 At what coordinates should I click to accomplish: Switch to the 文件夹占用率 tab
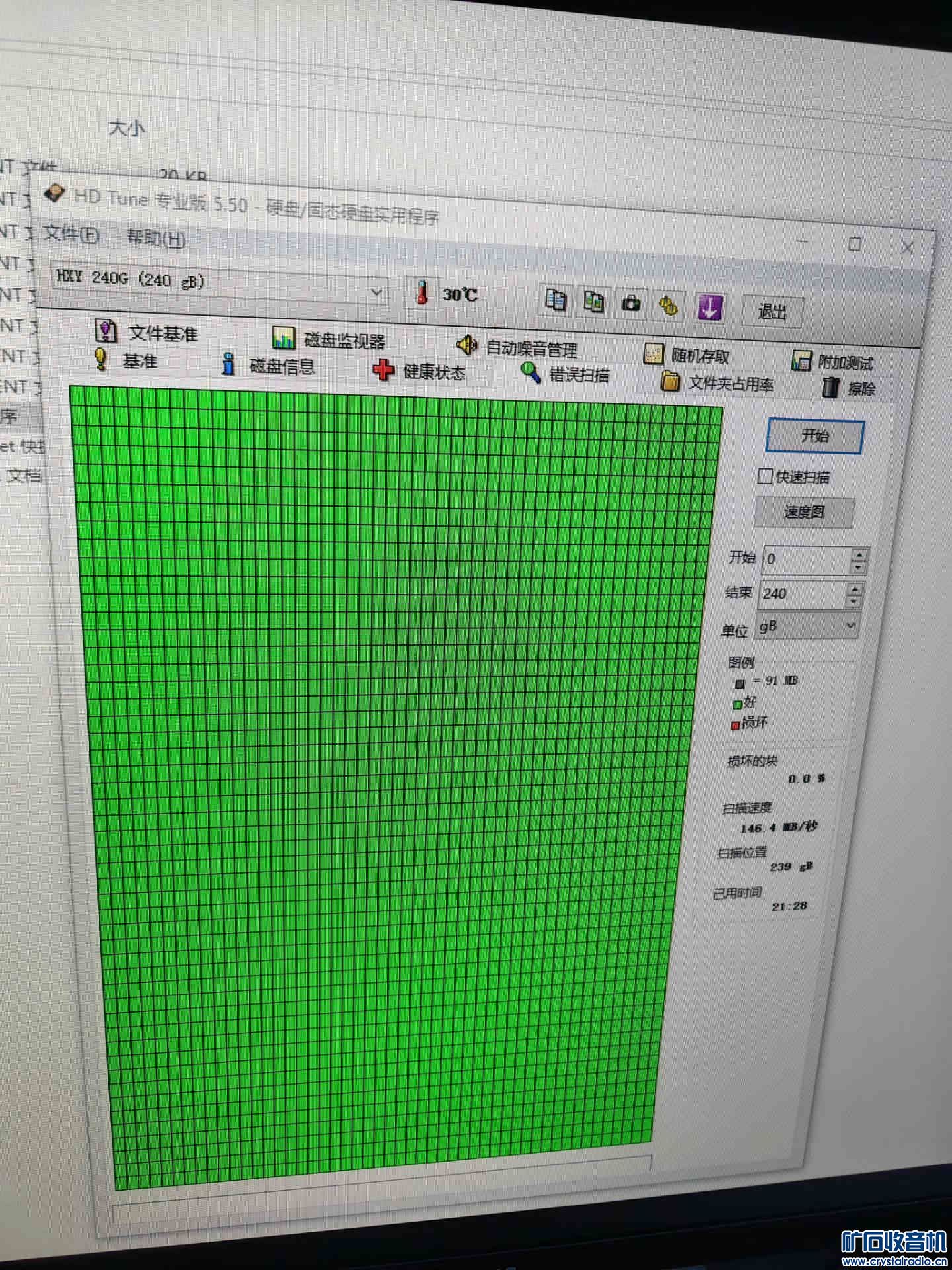point(717,382)
